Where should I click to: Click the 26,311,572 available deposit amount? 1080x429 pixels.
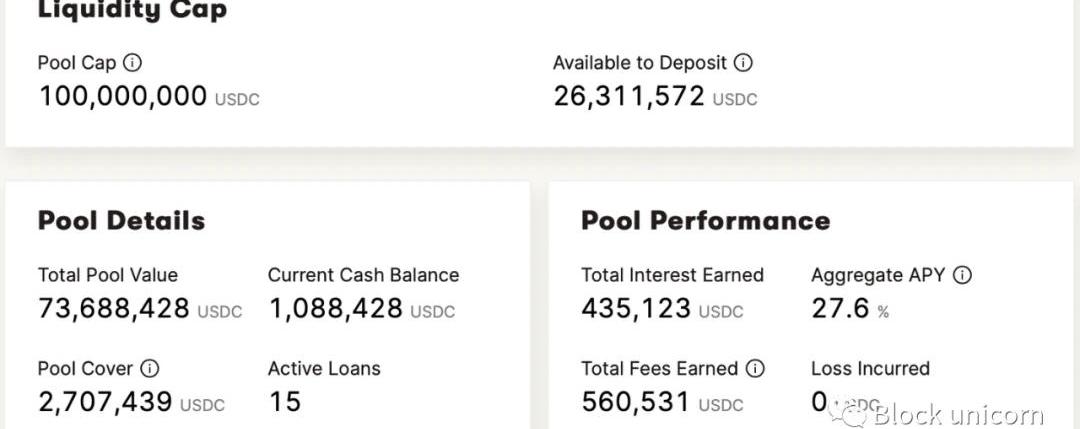[629, 96]
